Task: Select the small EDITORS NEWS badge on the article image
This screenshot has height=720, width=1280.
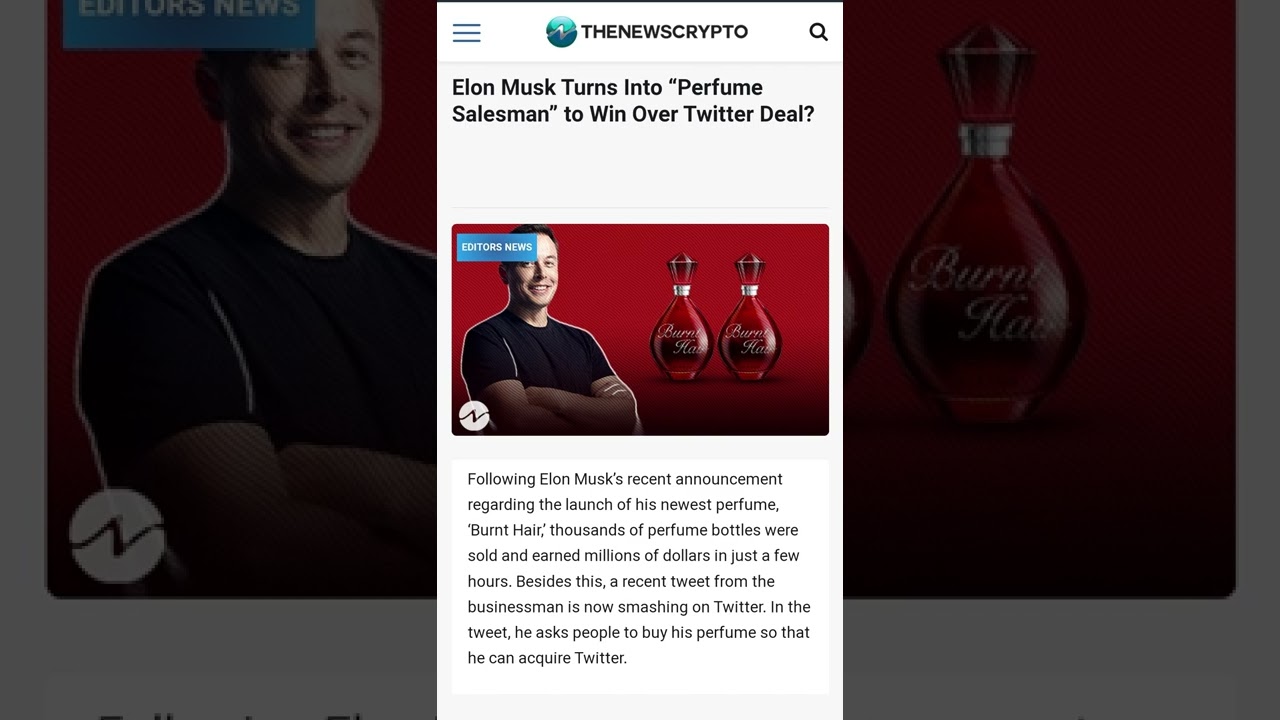Action: (x=497, y=247)
